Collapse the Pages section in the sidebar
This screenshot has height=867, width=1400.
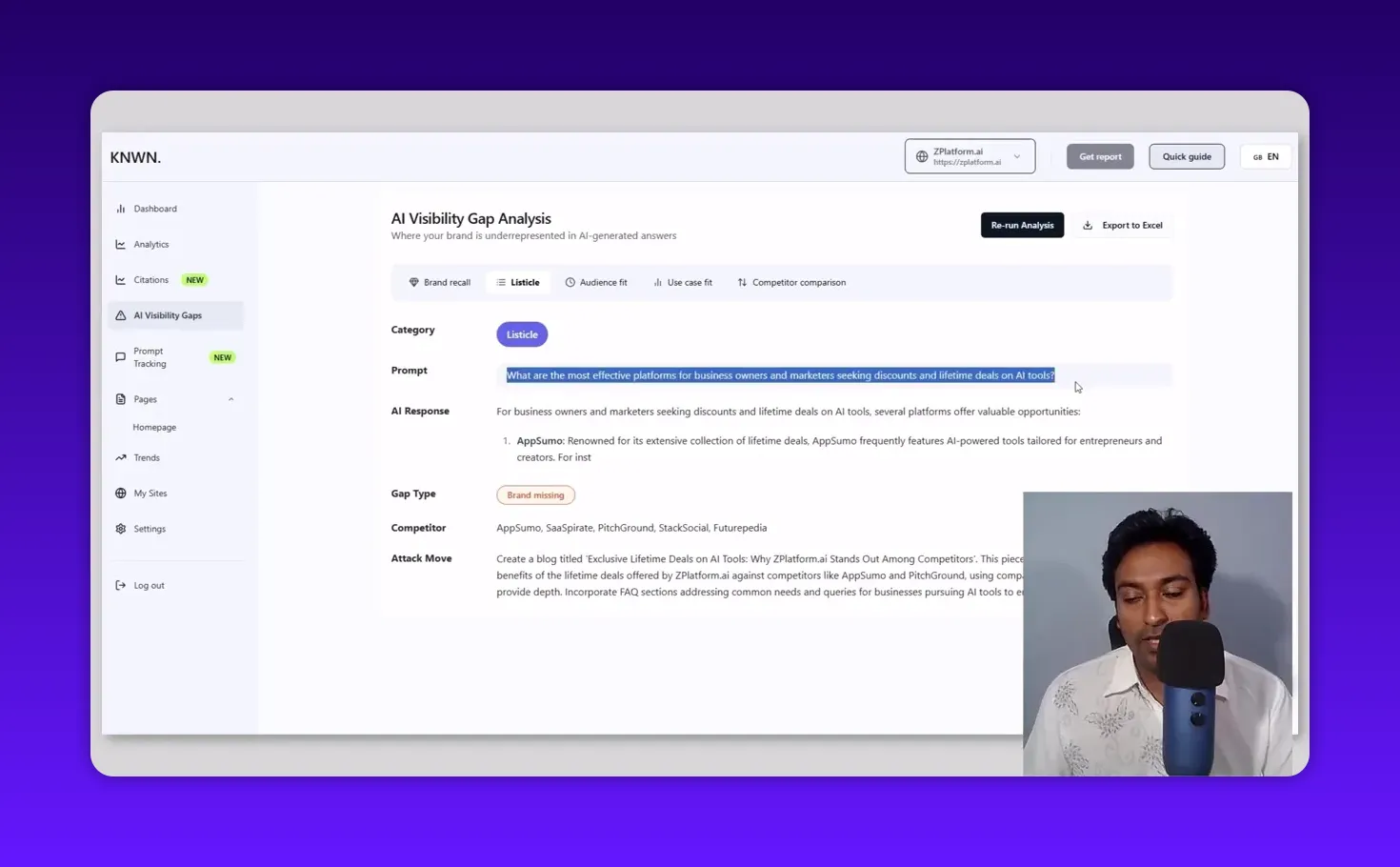pos(230,399)
